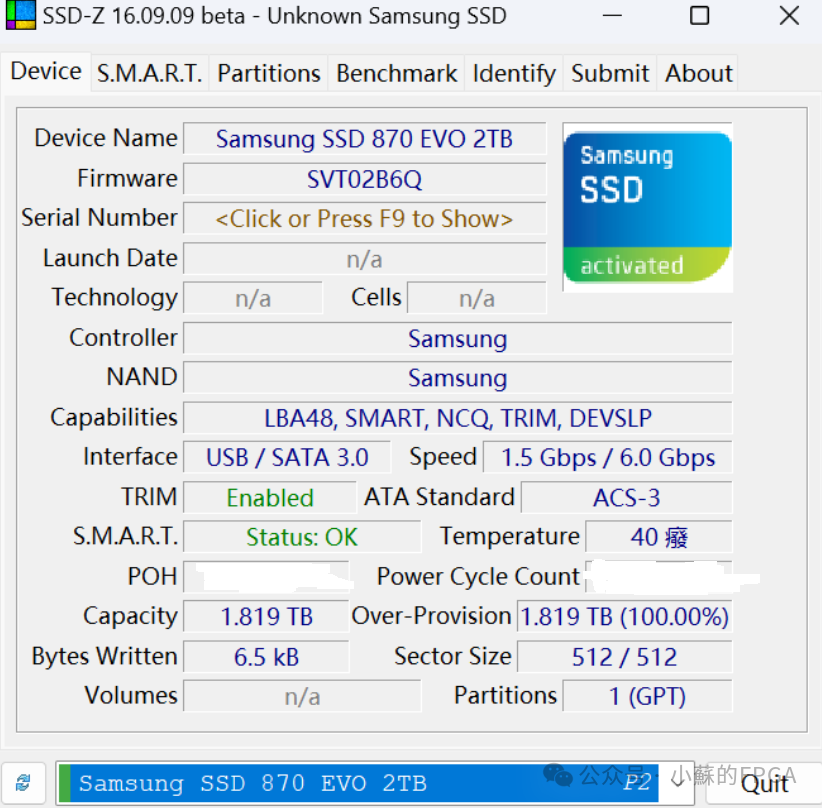
Task: Click the Technology n/a field
Action: [x=253, y=298]
